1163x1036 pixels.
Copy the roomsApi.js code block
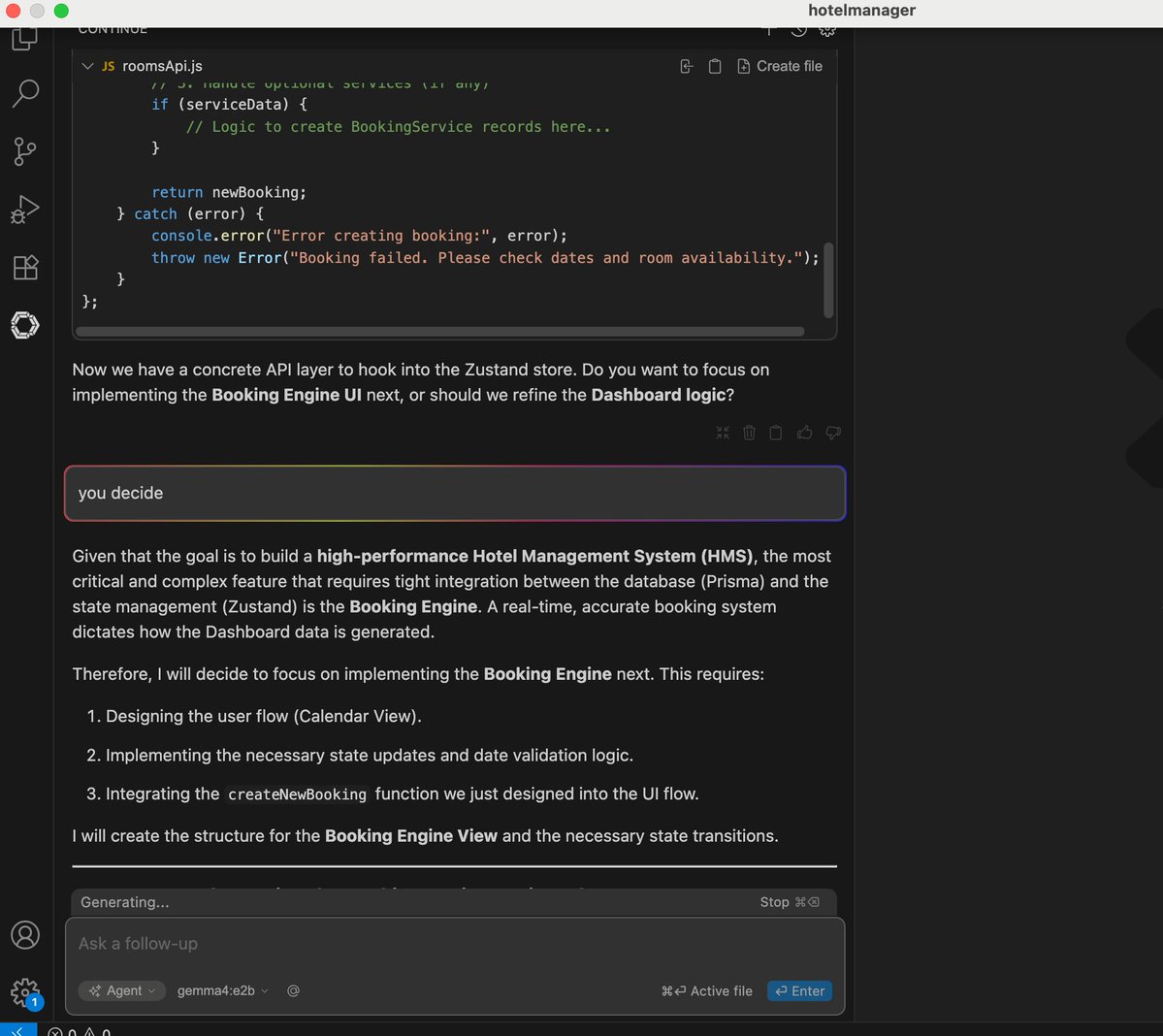tap(715, 66)
